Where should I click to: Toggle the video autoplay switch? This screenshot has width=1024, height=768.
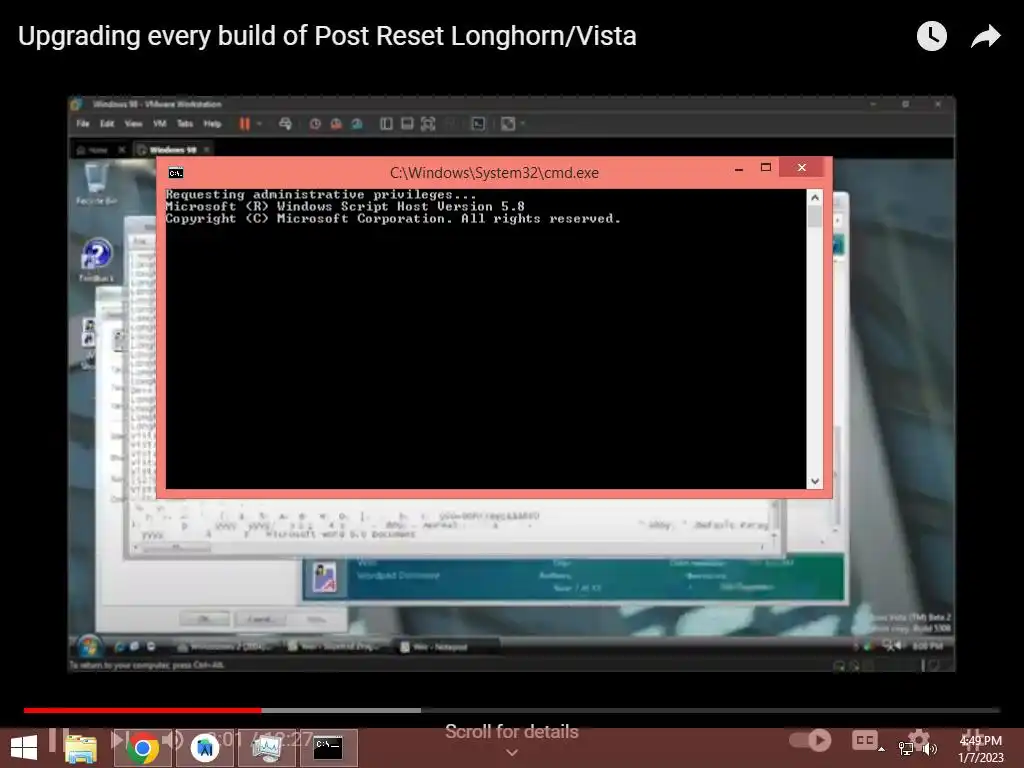pos(810,740)
